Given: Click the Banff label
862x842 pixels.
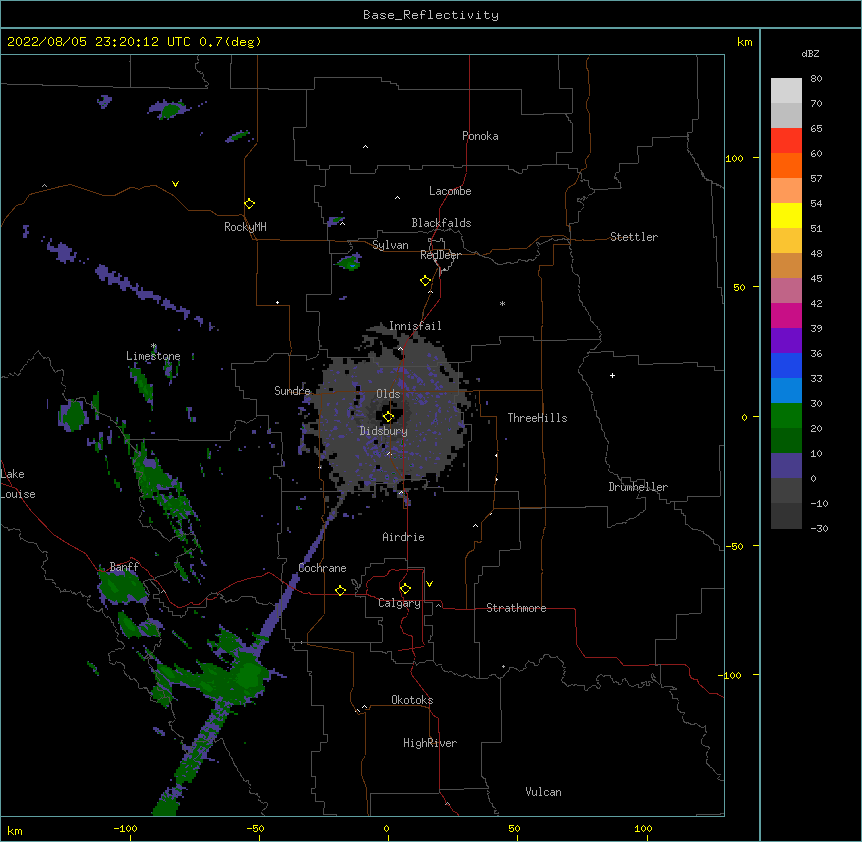Looking at the screenshot, I should click(124, 567).
